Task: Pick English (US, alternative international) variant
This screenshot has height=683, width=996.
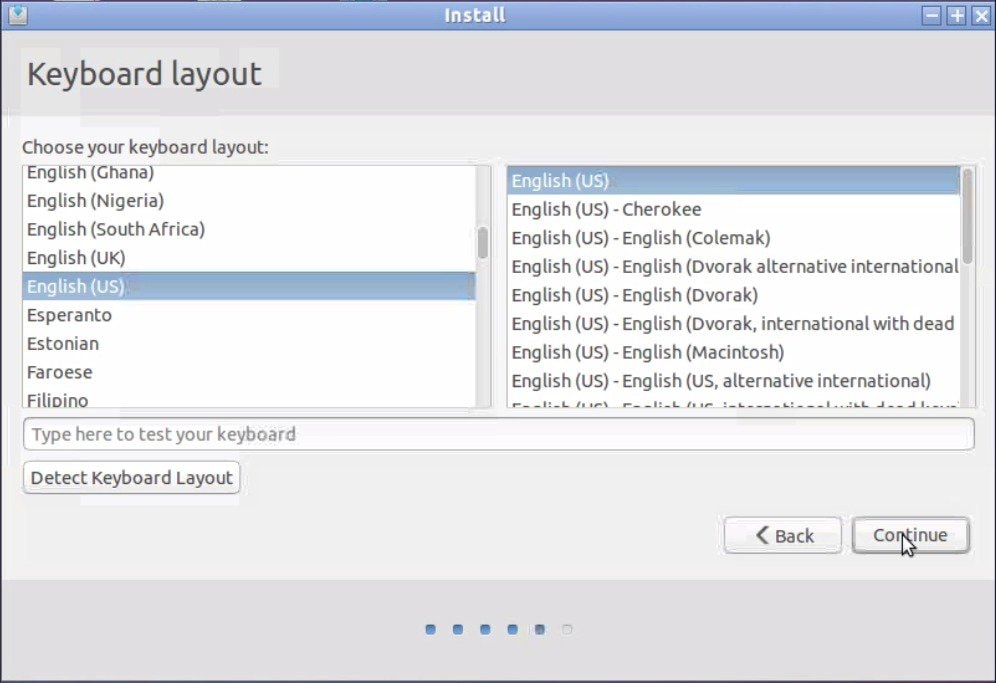Action: pos(734,381)
